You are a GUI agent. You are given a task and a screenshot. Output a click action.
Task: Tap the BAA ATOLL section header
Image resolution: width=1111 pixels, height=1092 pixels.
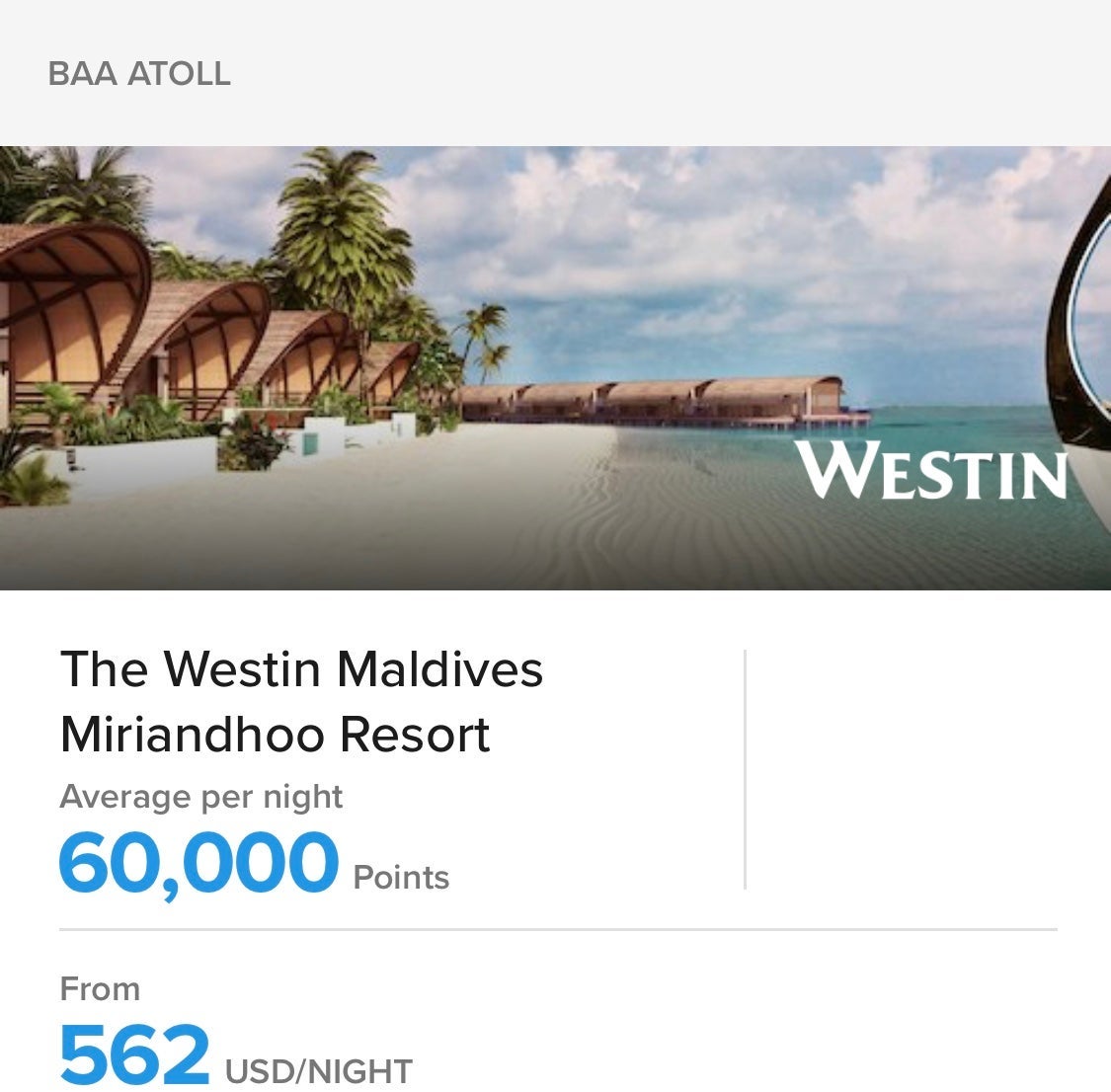click(x=139, y=74)
